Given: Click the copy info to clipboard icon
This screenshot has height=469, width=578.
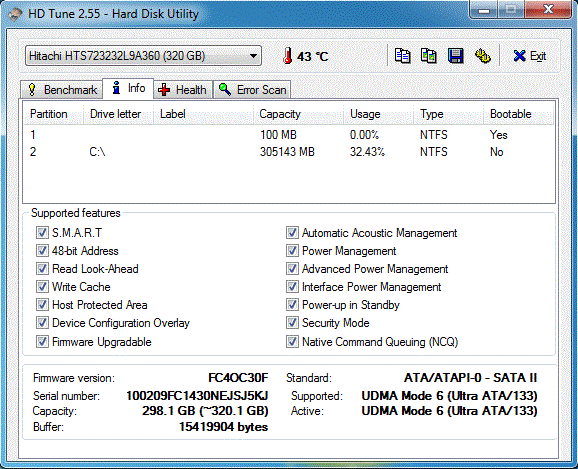Looking at the screenshot, I should pos(403,56).
